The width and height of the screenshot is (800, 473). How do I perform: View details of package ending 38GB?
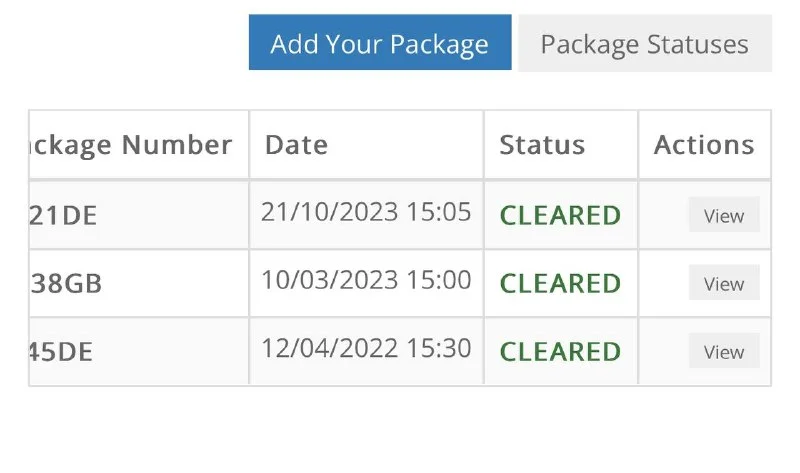(x=723, y=283)
